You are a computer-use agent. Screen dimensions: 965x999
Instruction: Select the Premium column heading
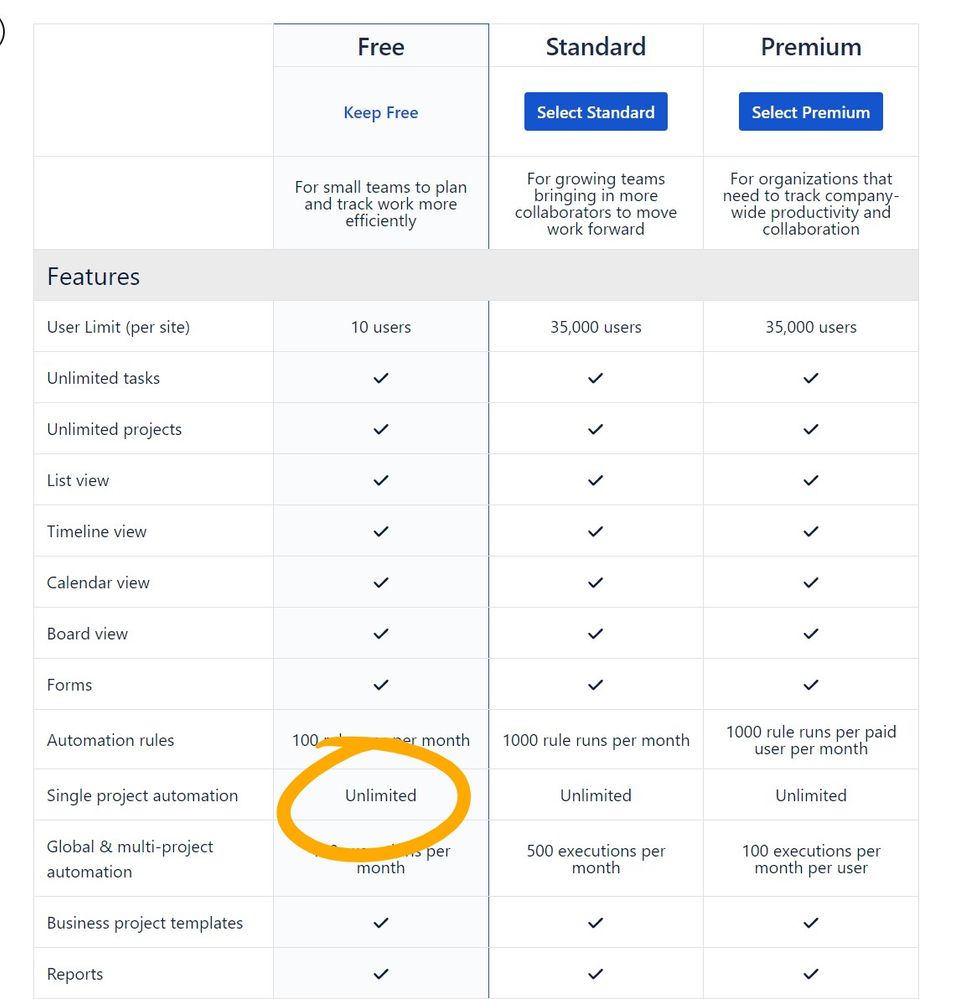pos(811,47)
